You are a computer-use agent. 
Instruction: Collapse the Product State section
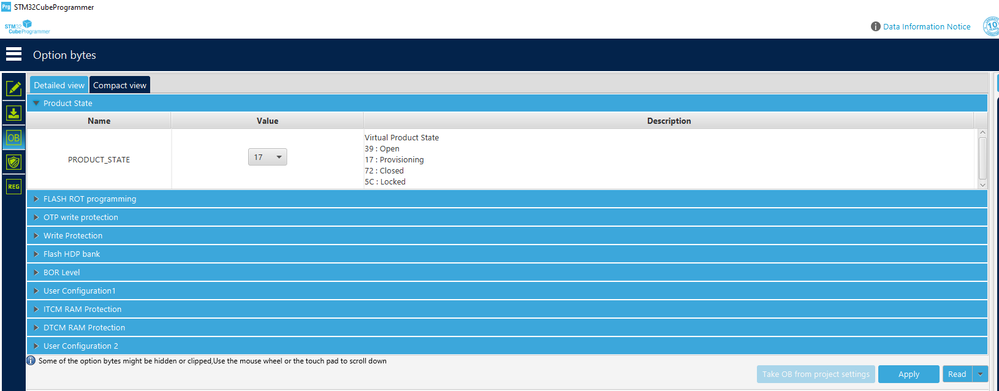point(507,103)
